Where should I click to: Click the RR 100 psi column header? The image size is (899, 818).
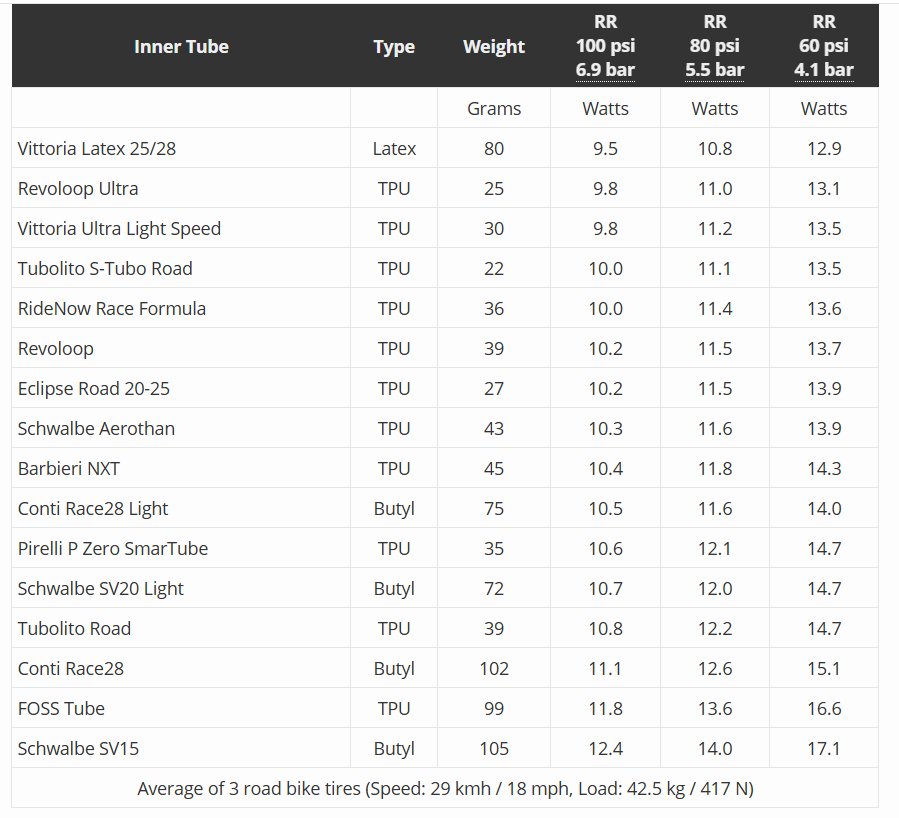click(605, 47)
